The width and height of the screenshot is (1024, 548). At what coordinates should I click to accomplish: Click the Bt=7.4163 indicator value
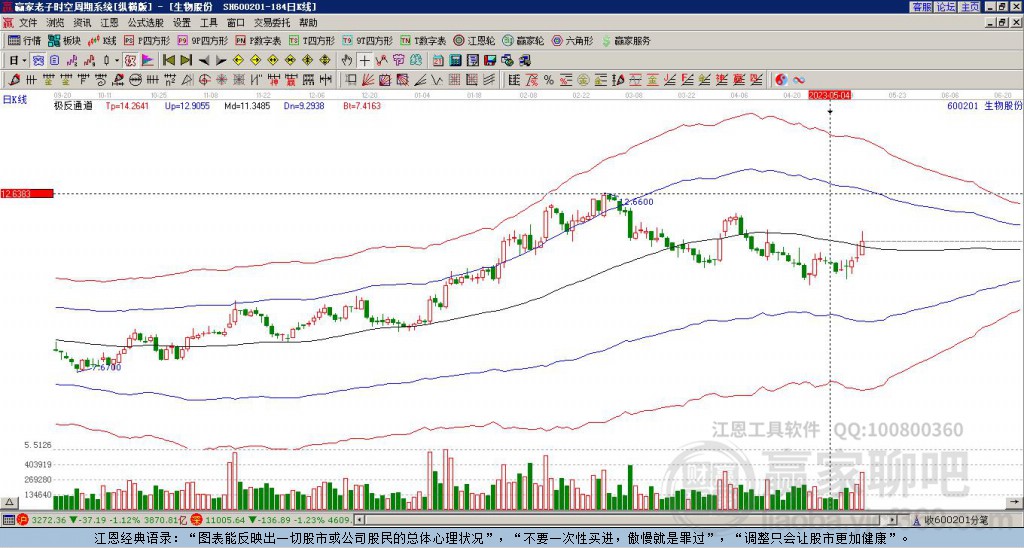point(362,106)
